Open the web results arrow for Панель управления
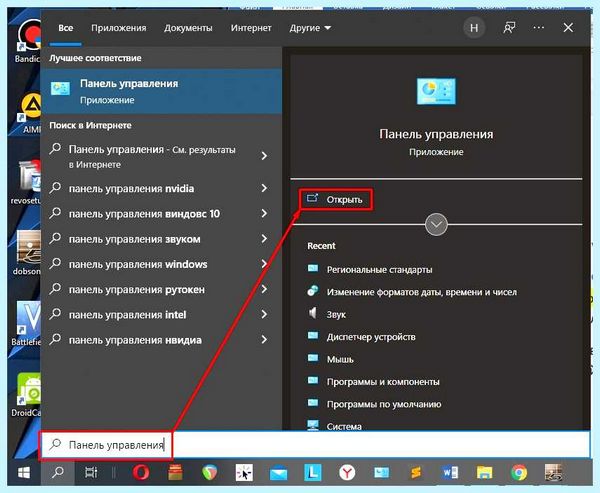Viewport: 600px width, 493px height. pos(264,156)
